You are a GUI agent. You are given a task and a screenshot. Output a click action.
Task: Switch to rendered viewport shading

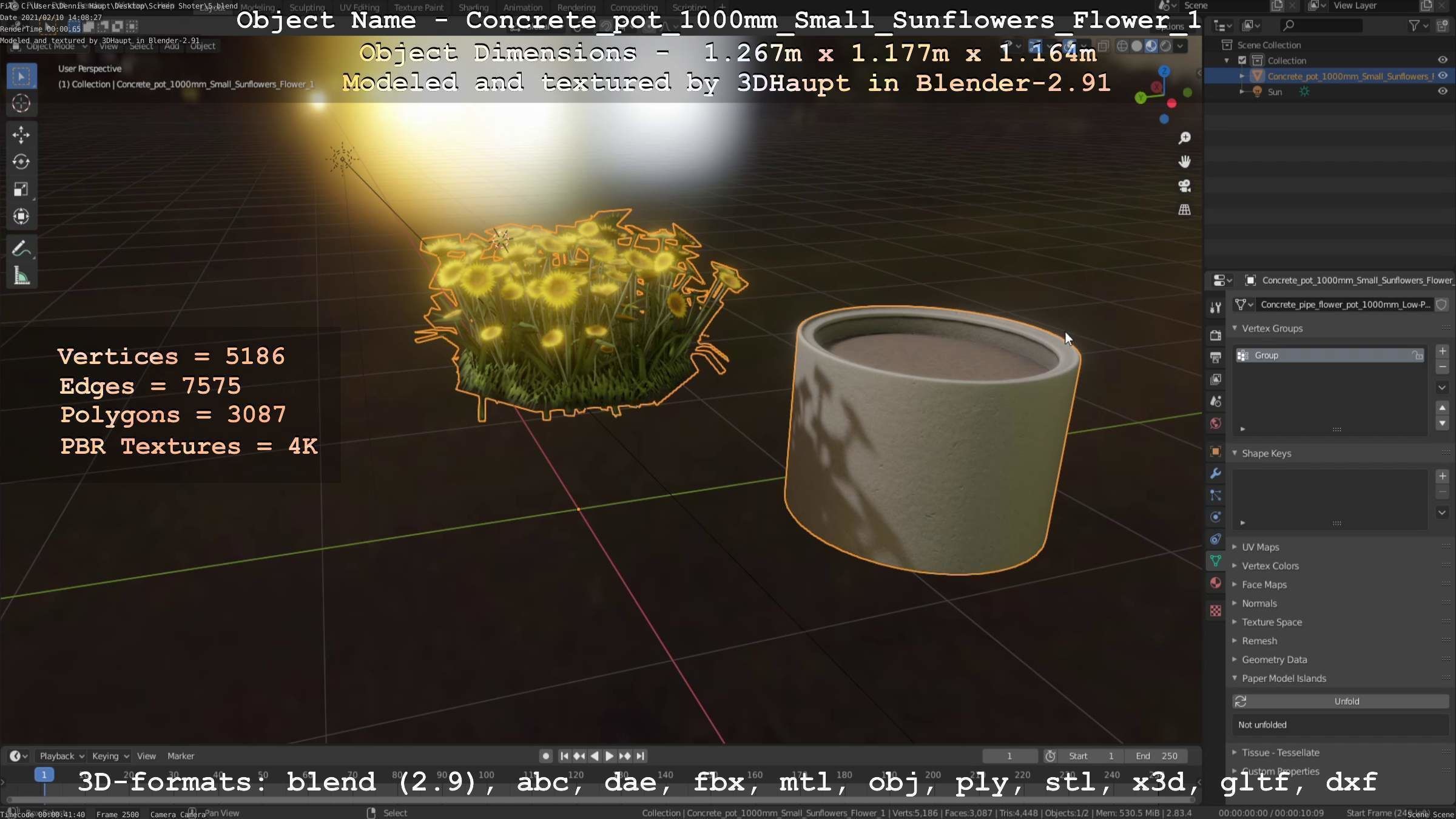pyautogui.click(x=1165, y=46)
